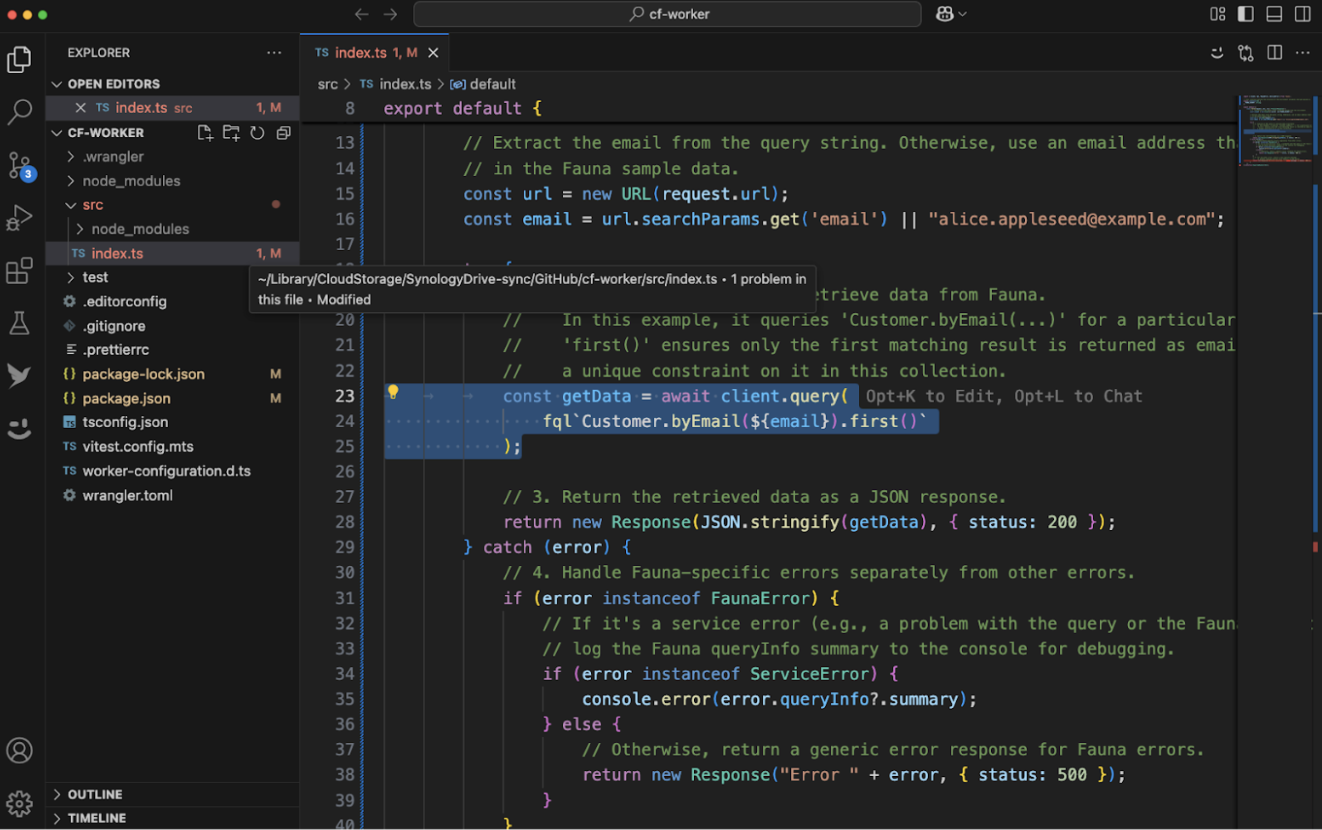
Task: Click line number 28 in the gutter
Action: click(344, 522)
